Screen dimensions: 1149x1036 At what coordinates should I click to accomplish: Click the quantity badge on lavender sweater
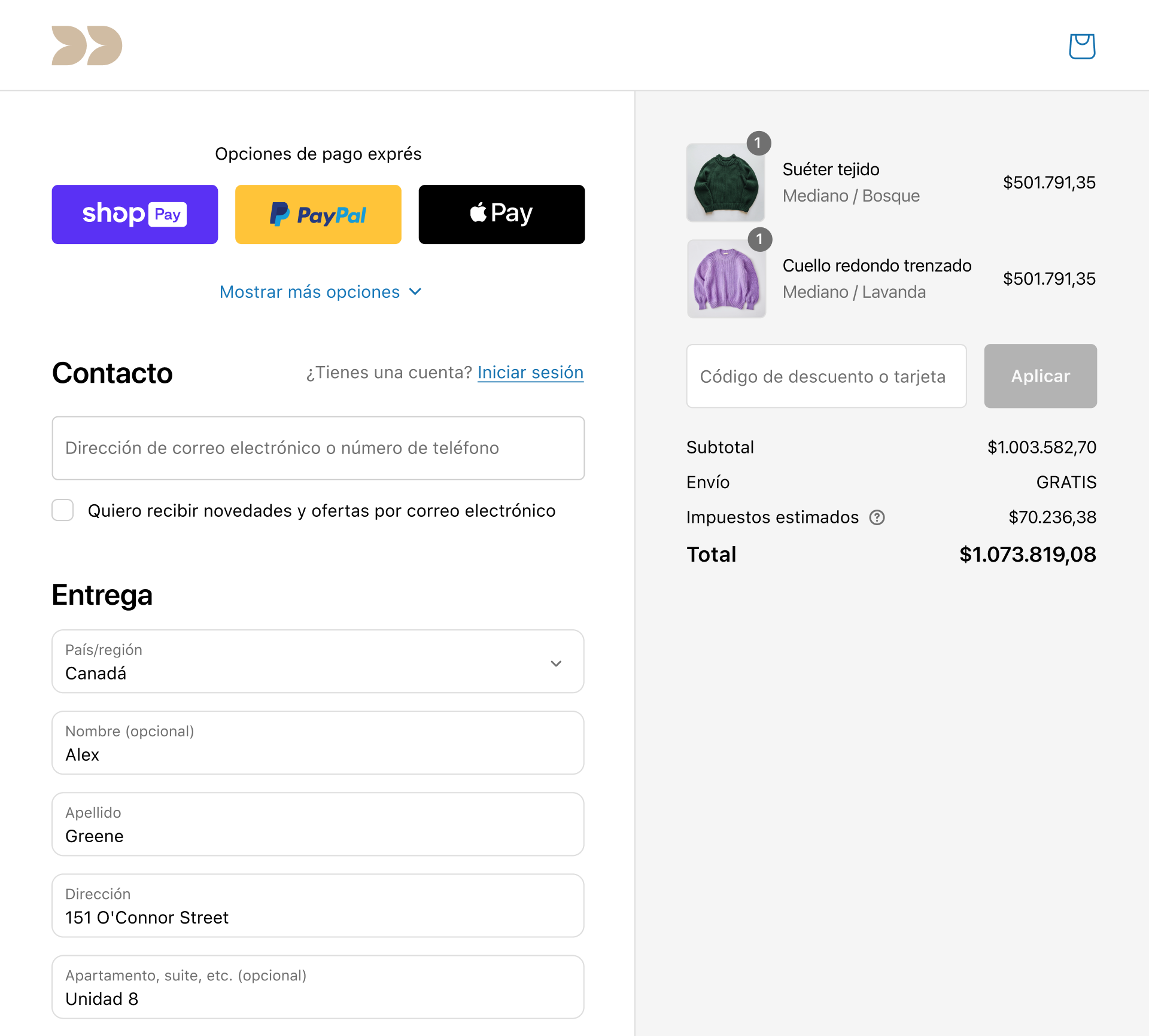pos(759,239)
